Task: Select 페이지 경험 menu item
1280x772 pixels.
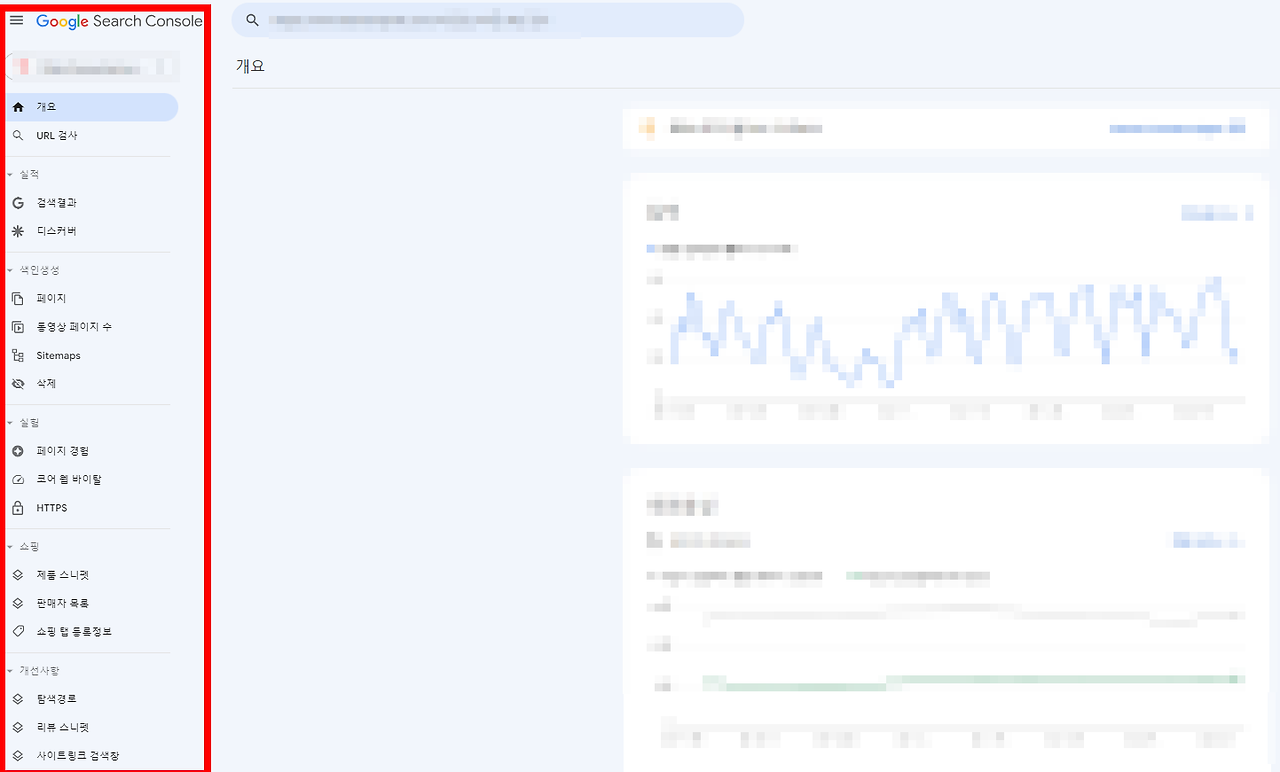Action: pyautogui.click(x=92, y=451)
